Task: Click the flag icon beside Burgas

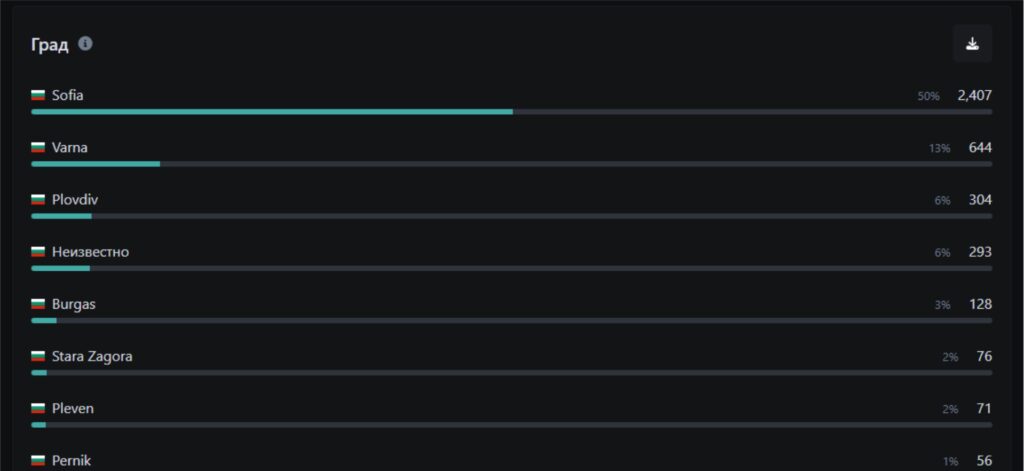Action: [38, 304]
